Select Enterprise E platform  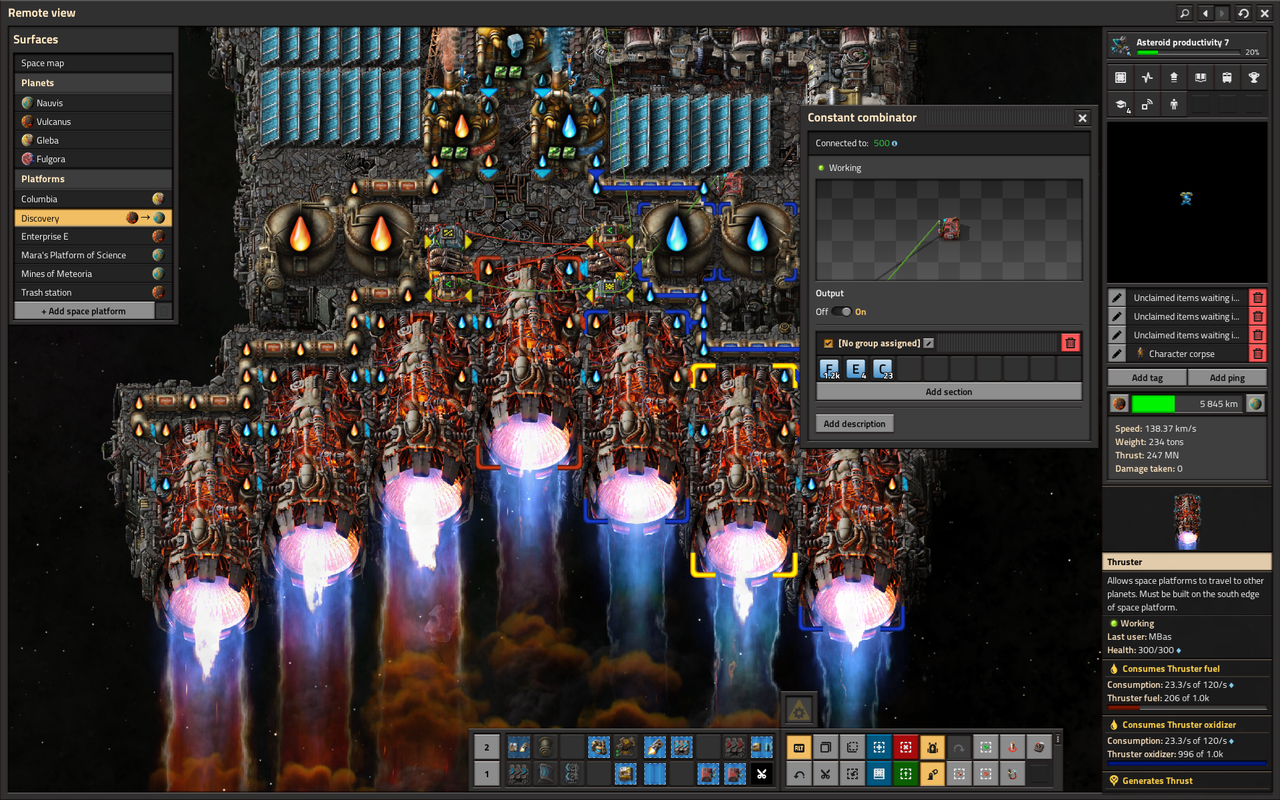click(93, 237)
